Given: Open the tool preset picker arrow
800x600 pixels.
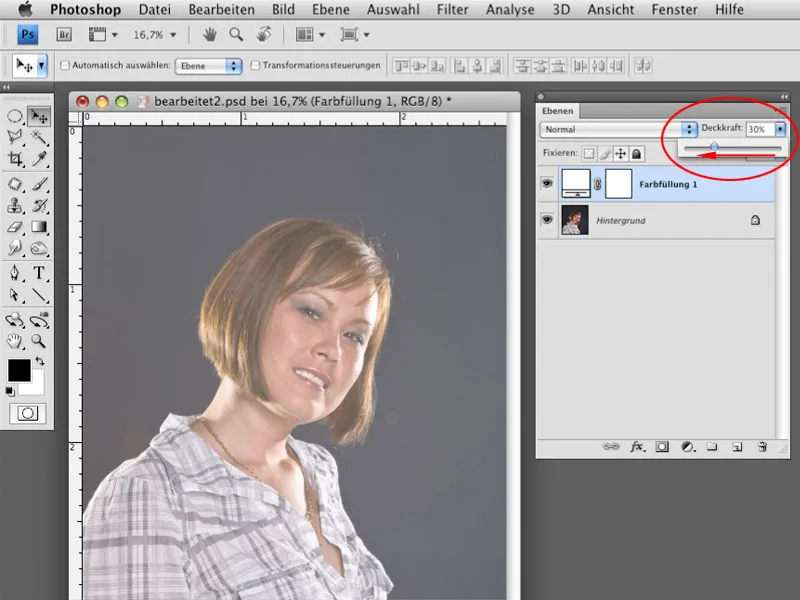Looking at the screenshot, I should [x=42, y=65].
